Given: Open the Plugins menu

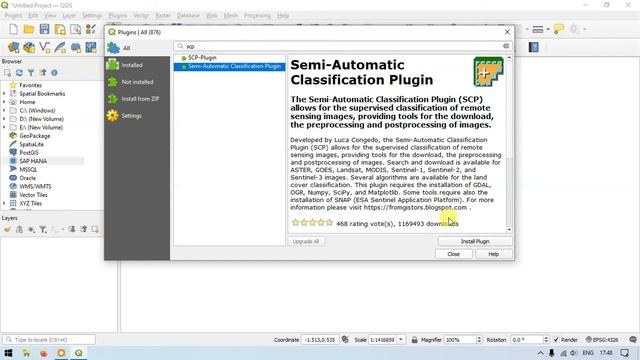Looking at the screenshot, I should (118, 16).
